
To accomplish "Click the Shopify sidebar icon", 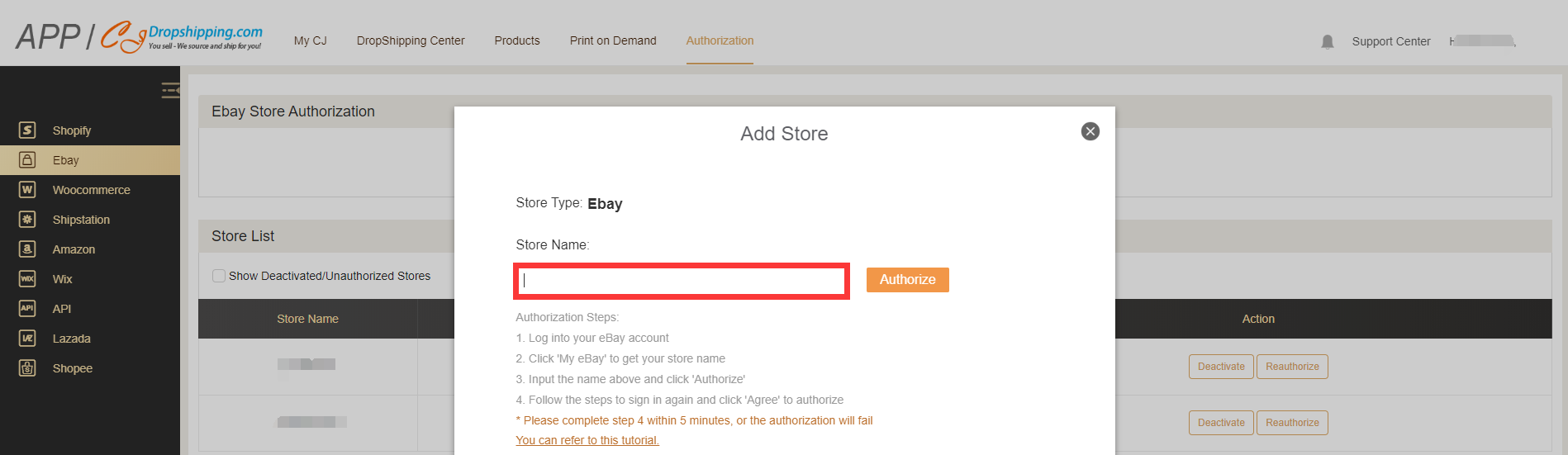I will [x=27, y=130].
